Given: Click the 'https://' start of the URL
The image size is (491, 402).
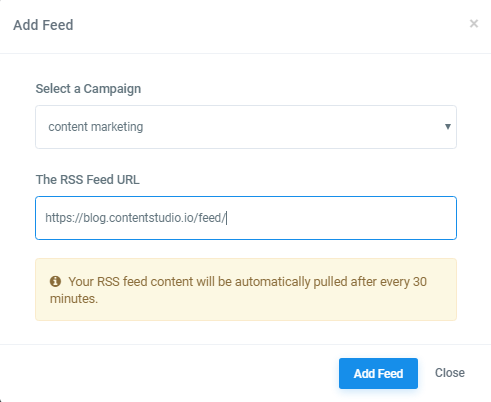Looking at the screenshot, I should pyautogui.click(x=64, y=218).
